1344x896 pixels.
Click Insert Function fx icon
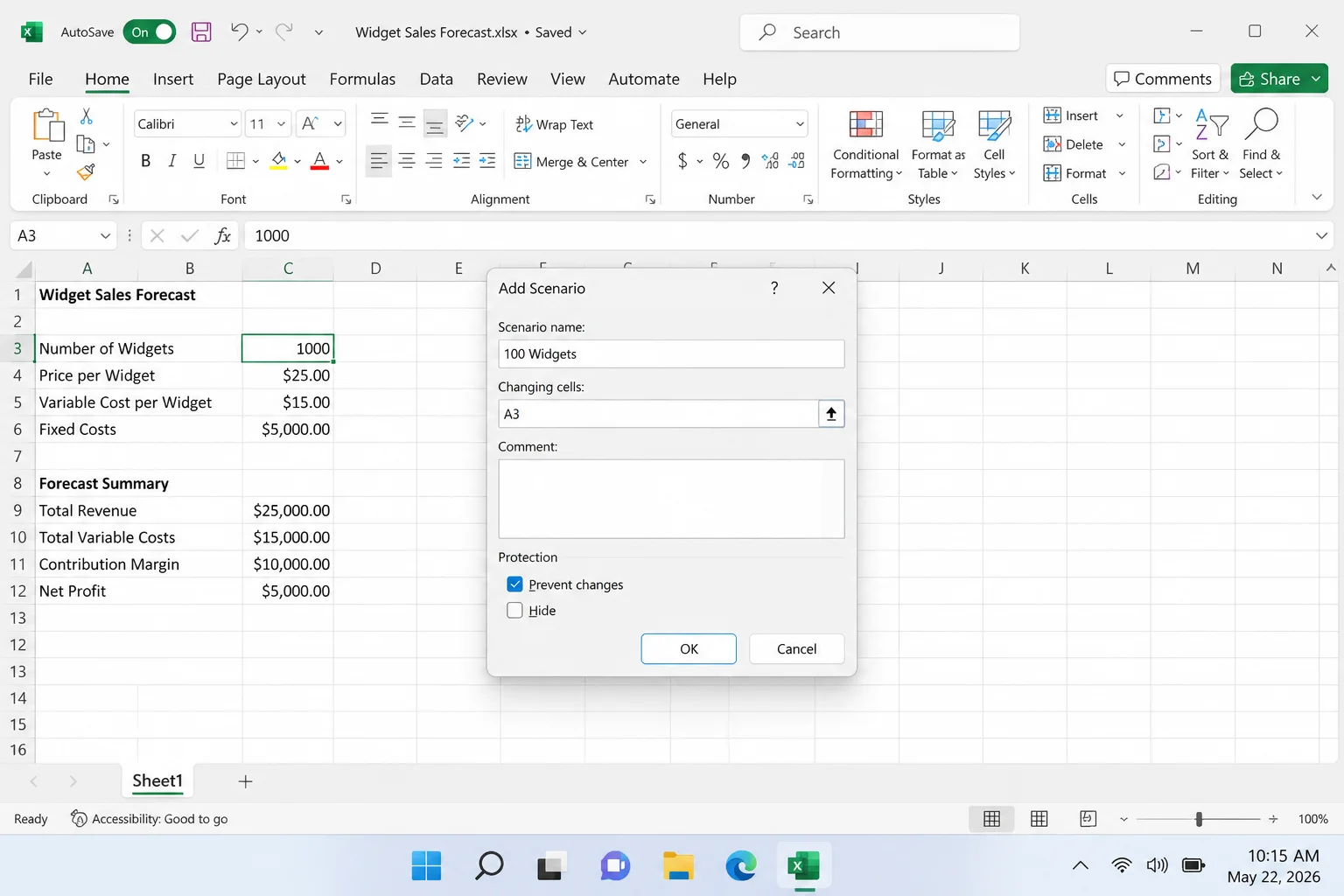coord(223,235)
